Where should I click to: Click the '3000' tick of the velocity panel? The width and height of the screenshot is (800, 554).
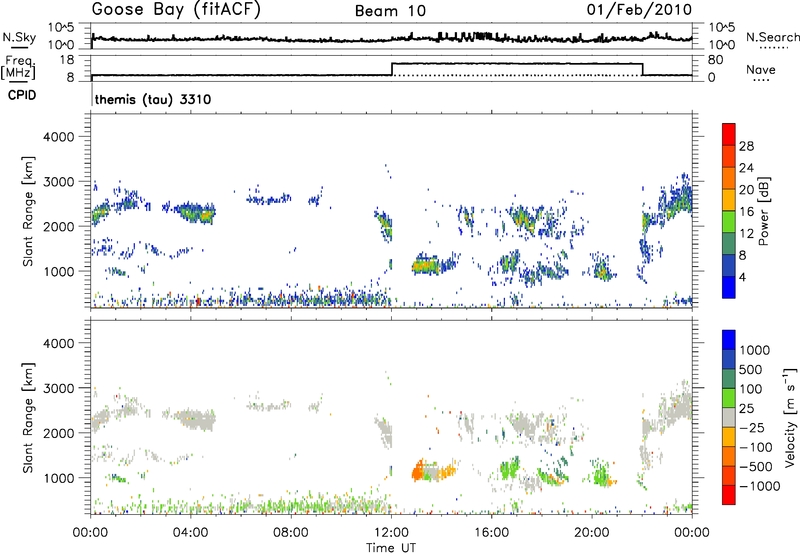click(59, 388)
